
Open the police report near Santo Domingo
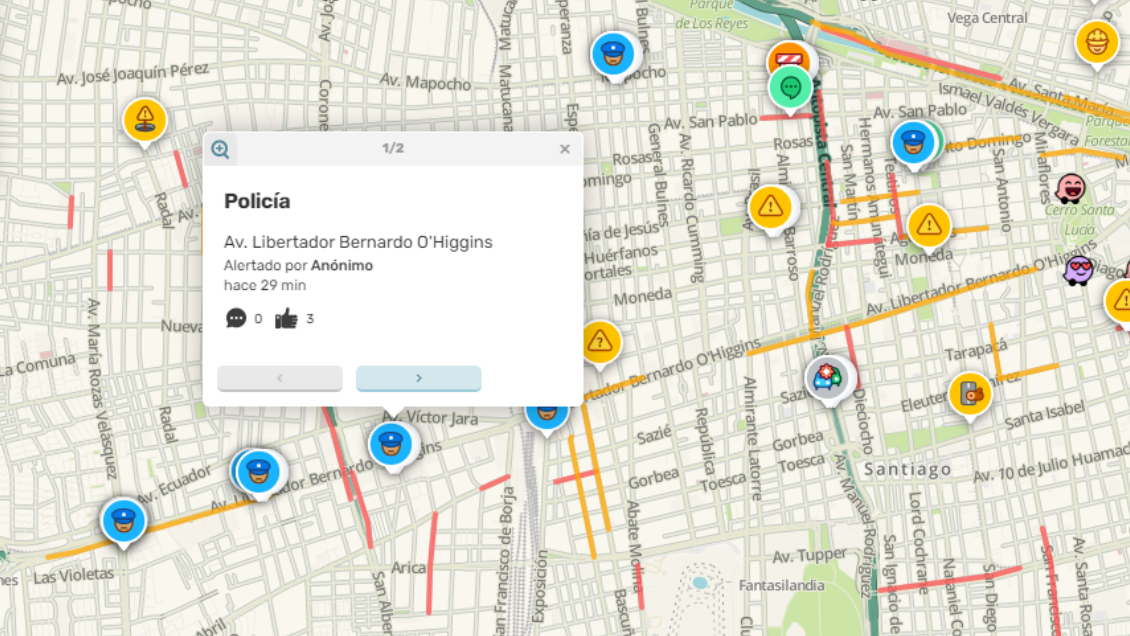[x=913, y=142]
